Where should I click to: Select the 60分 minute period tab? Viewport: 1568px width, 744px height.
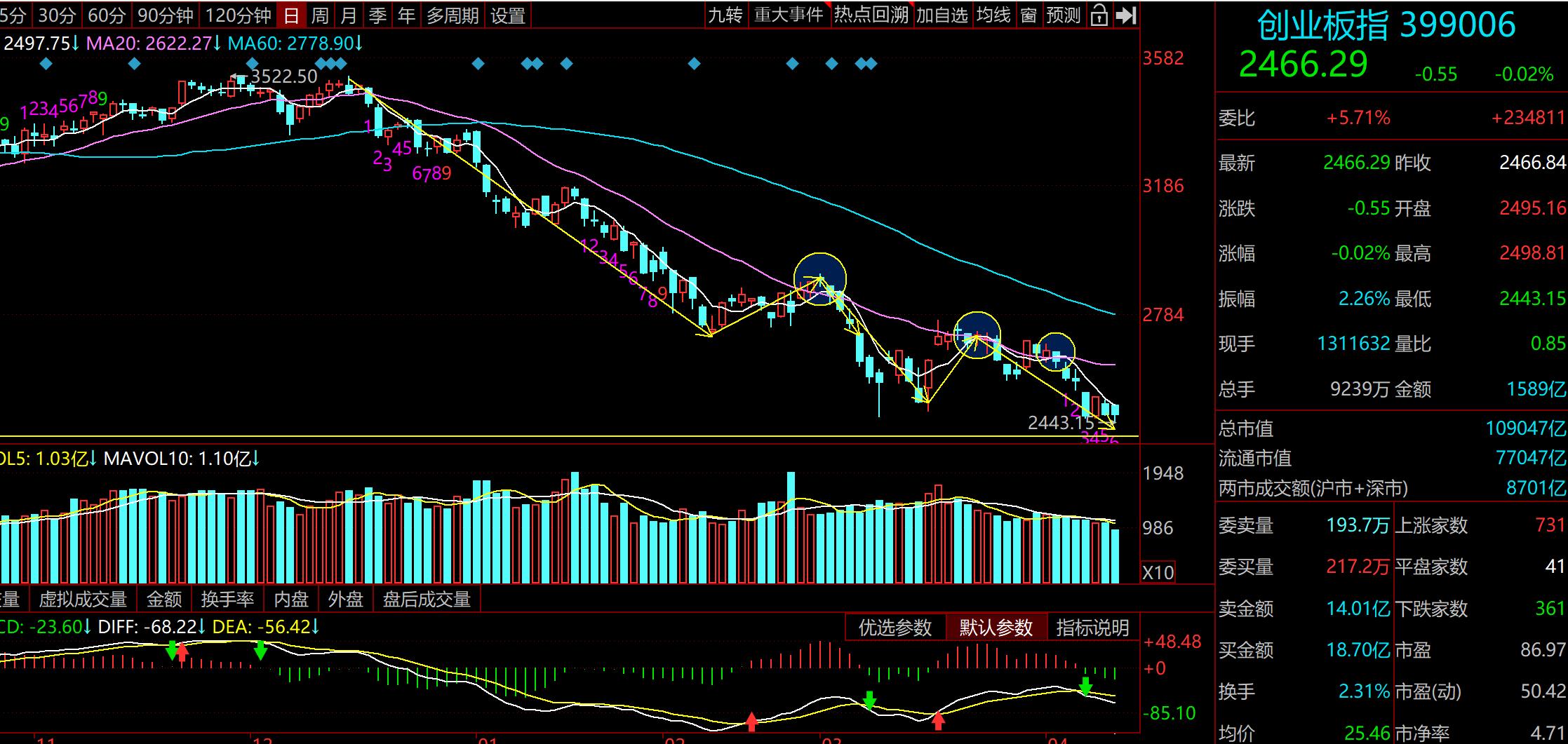click(107, 15)
